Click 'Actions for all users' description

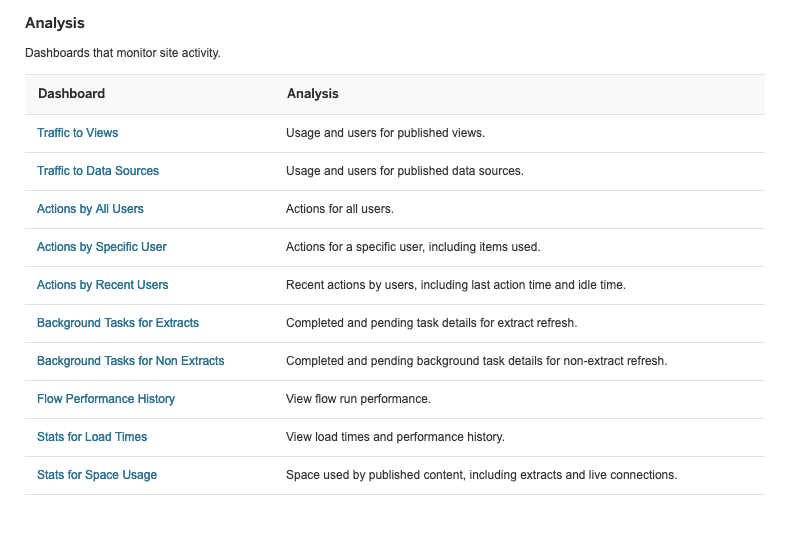(x=340, y=209)
